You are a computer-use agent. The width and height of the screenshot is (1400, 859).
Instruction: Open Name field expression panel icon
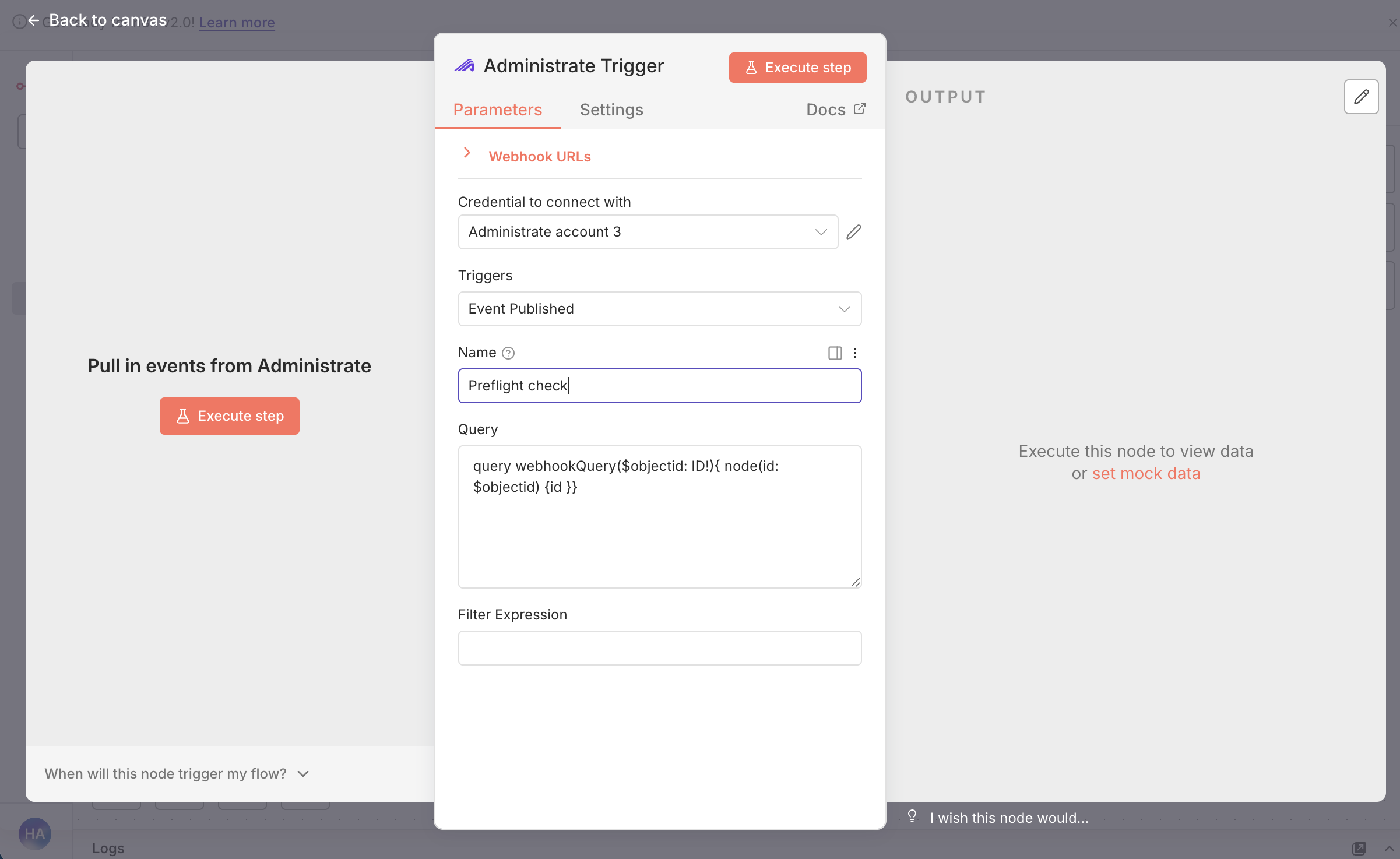(x=835, y=353)
